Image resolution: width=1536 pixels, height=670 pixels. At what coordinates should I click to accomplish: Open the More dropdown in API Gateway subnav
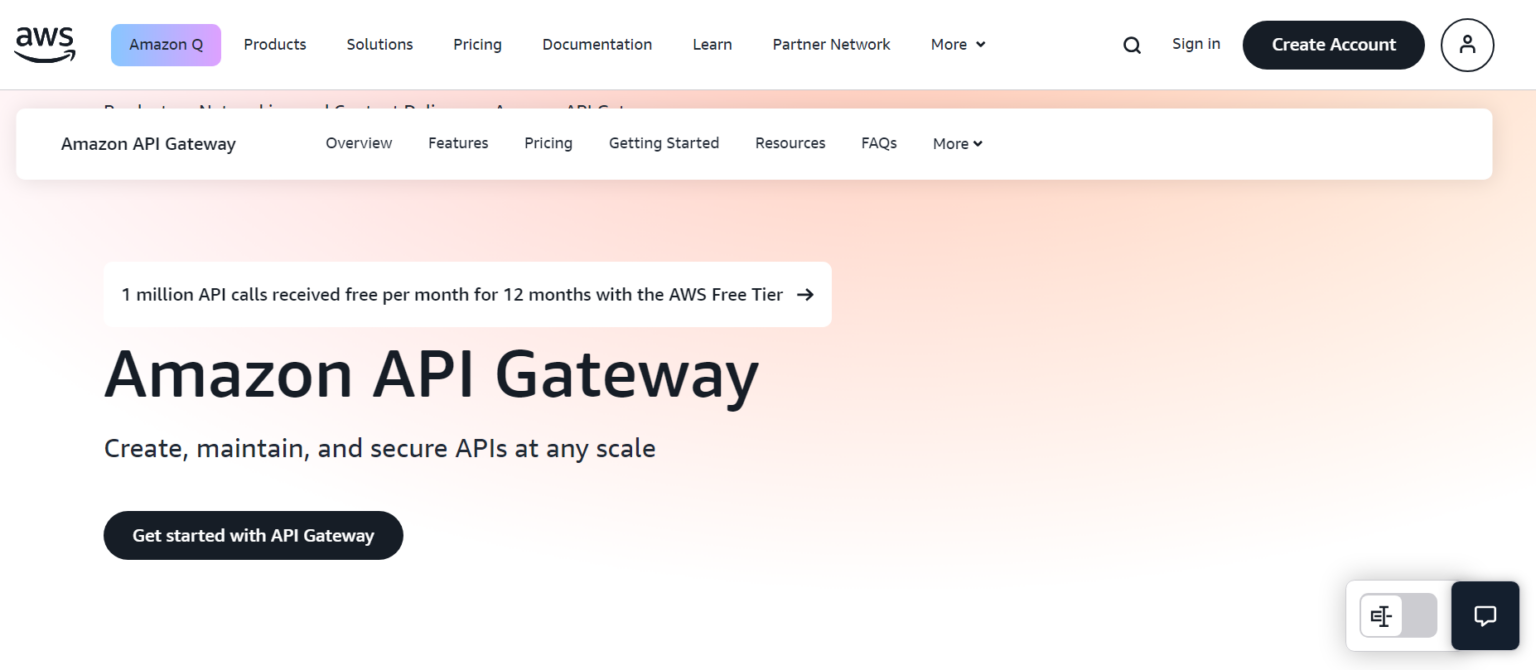point(956,143)
